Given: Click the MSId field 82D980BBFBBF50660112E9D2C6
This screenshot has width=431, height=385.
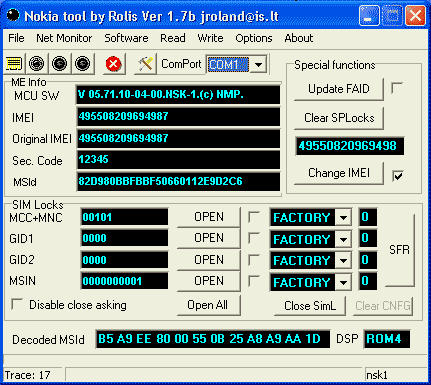Looking at the screenshot, I should click(x=178, y=182).
